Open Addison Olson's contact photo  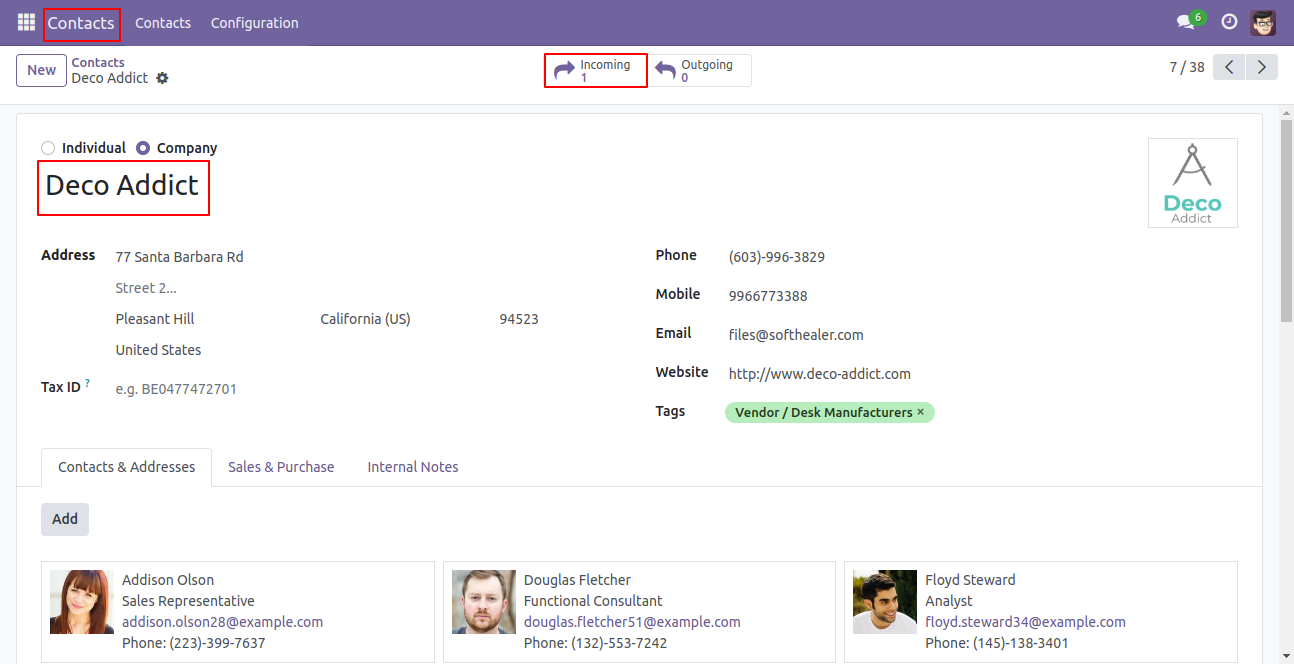(82, 602)
